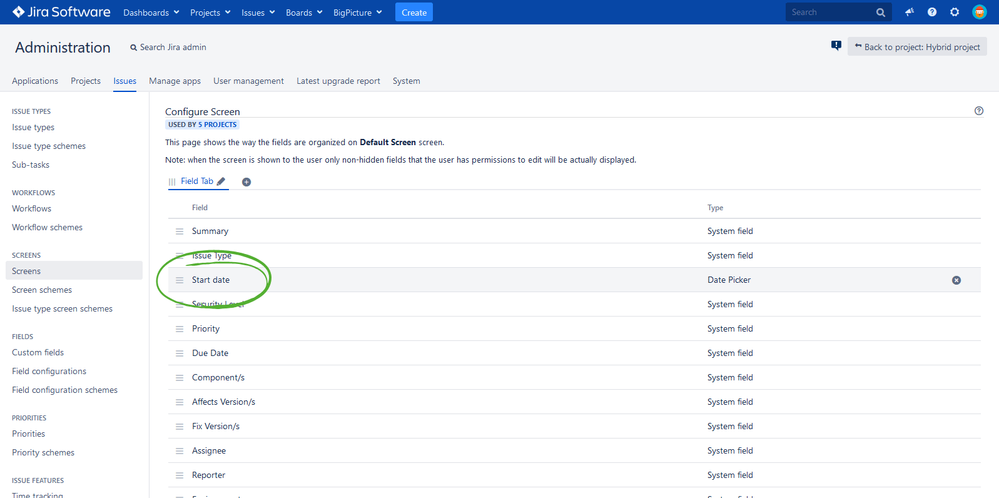Switch to the System admin tab

coord(406,81)
